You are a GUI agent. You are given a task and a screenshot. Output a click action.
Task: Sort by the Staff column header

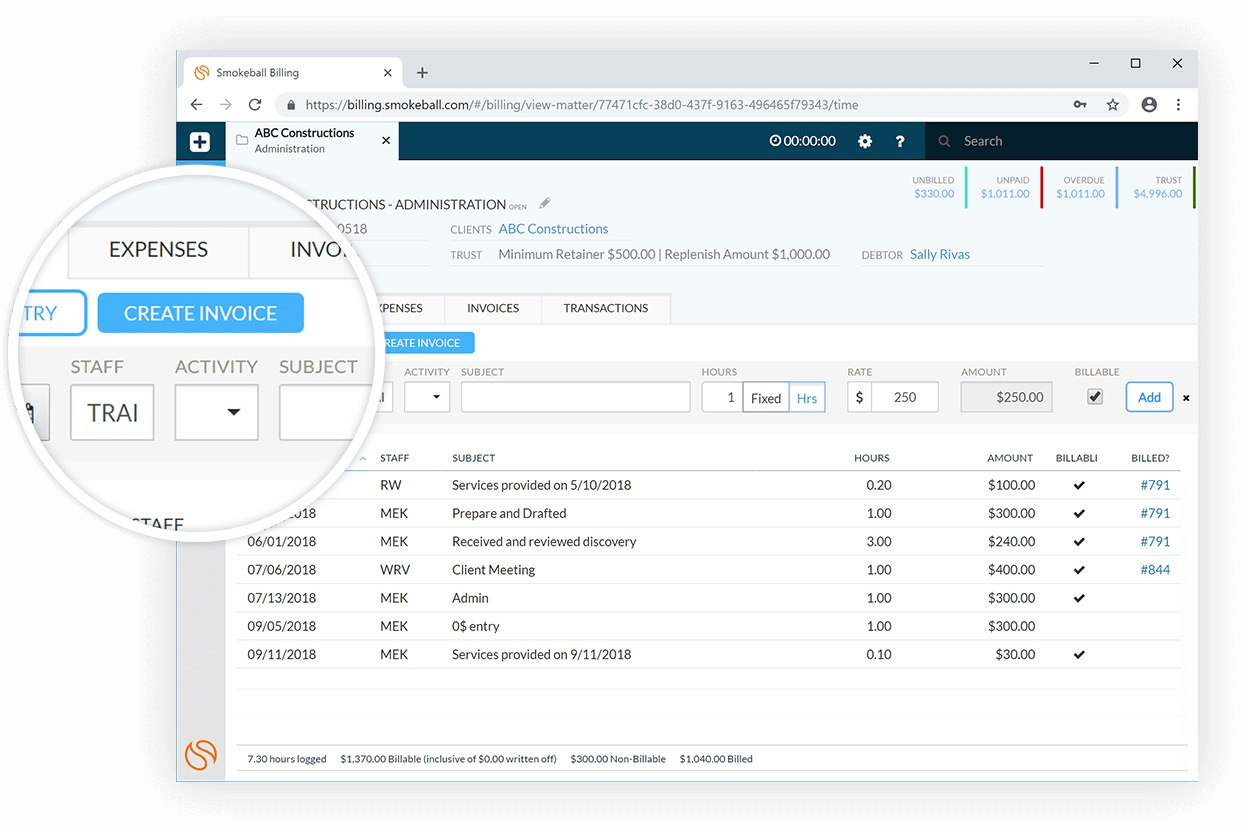[394, 458]
